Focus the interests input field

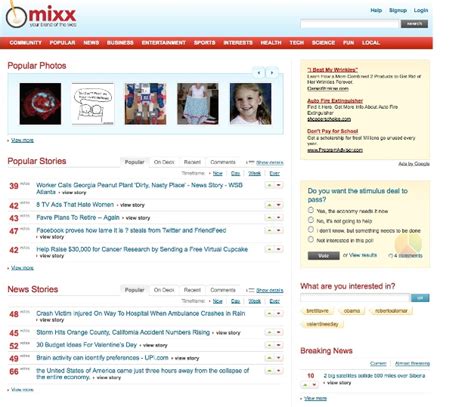355,298
